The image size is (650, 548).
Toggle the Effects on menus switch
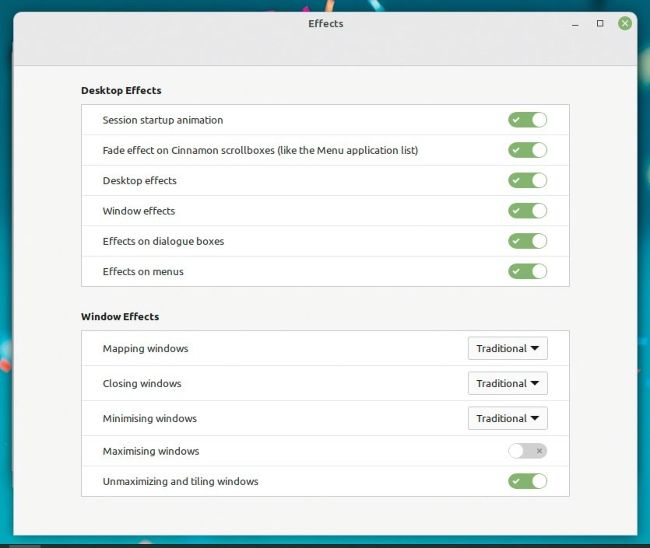point(527,271)
